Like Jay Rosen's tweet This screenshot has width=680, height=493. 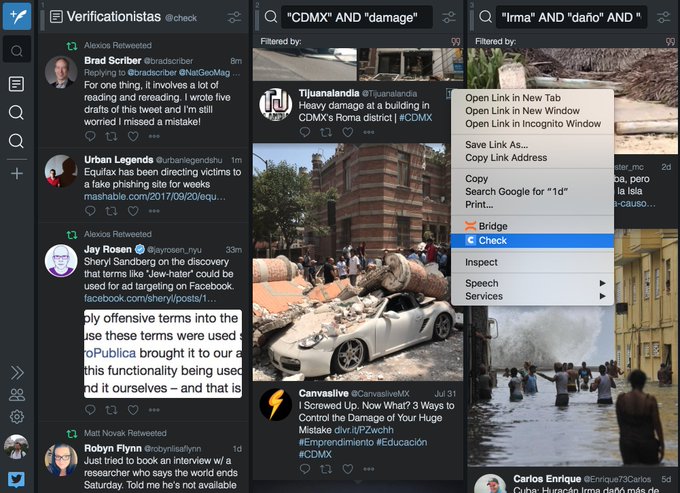coord(133,409)
